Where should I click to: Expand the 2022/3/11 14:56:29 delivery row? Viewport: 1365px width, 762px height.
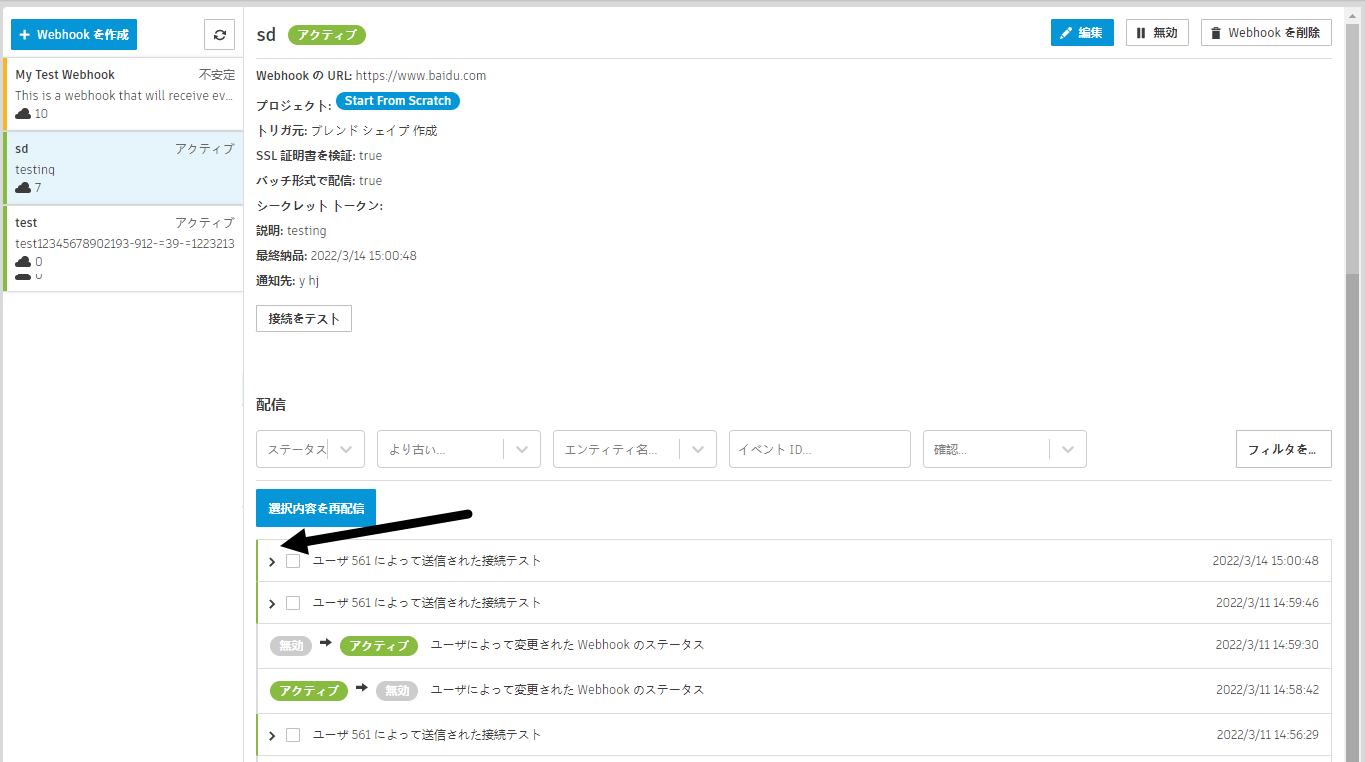pos(272,736)
